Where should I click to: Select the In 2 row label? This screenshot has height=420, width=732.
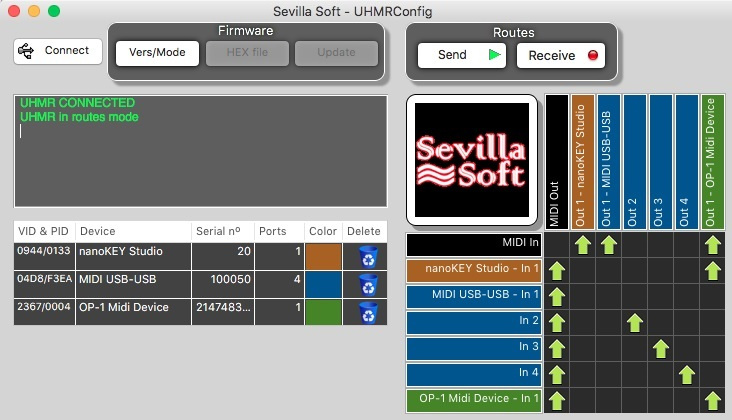pos(474,323)
